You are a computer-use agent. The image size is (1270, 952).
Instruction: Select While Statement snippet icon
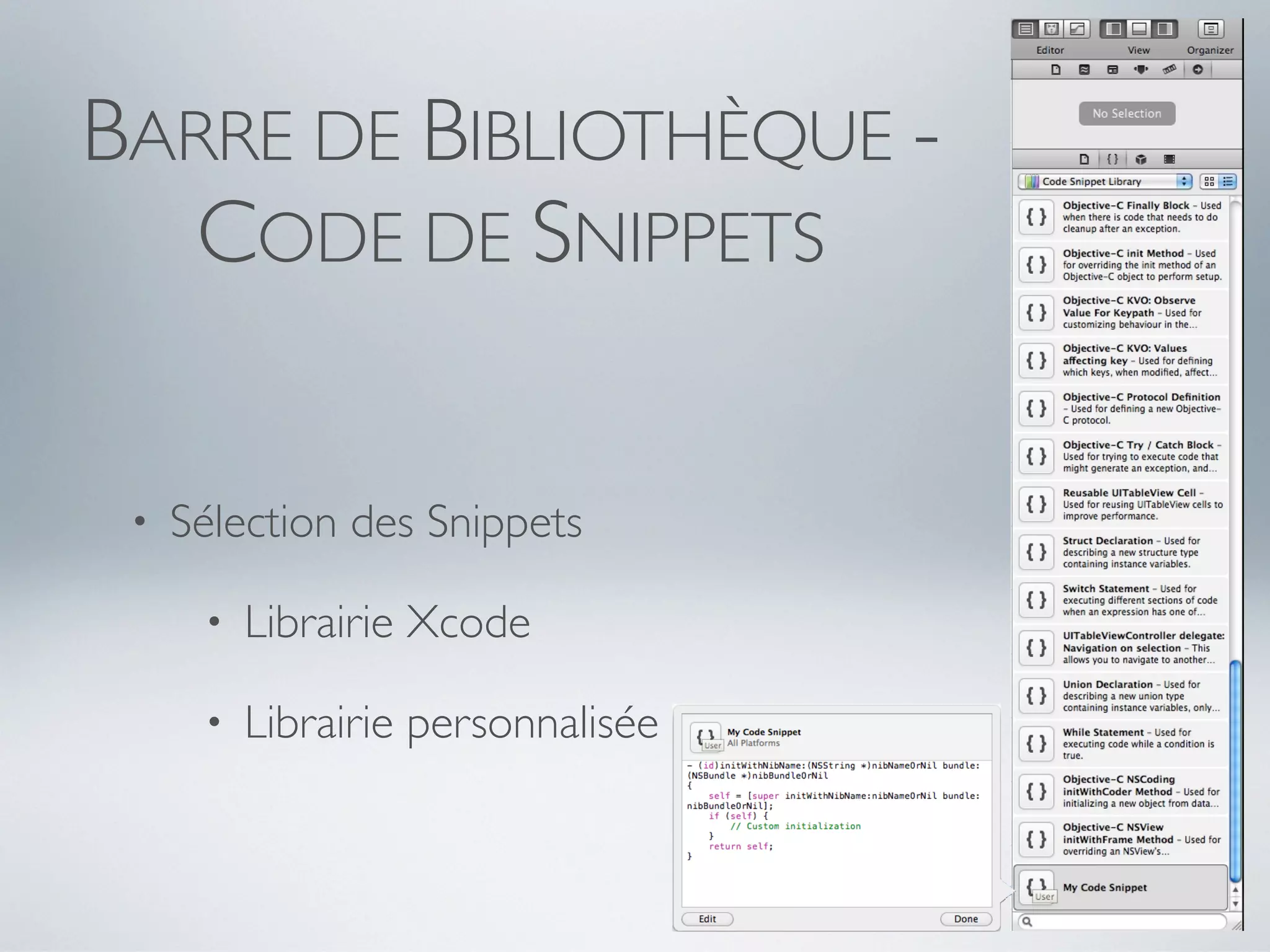(1036, 744)
